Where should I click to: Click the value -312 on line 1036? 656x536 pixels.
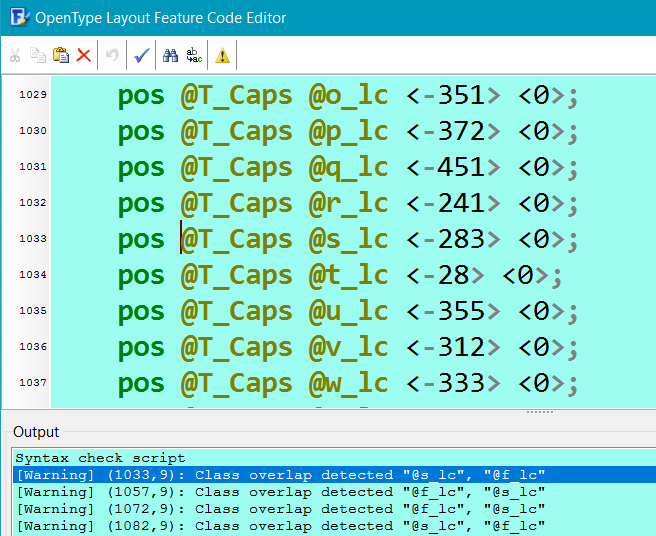[x=454, y=348]
